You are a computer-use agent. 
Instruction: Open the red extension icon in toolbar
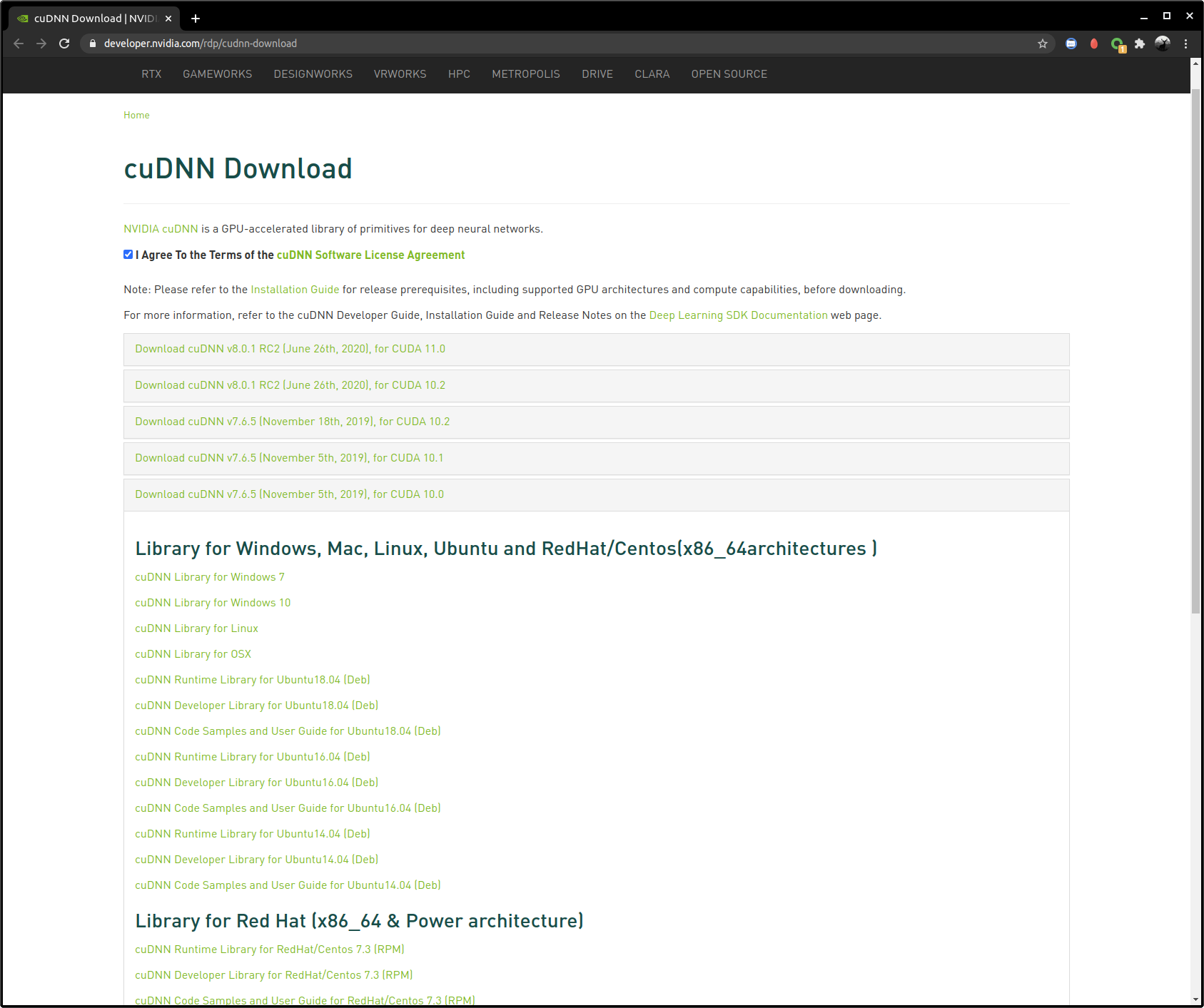point(1094,44)
